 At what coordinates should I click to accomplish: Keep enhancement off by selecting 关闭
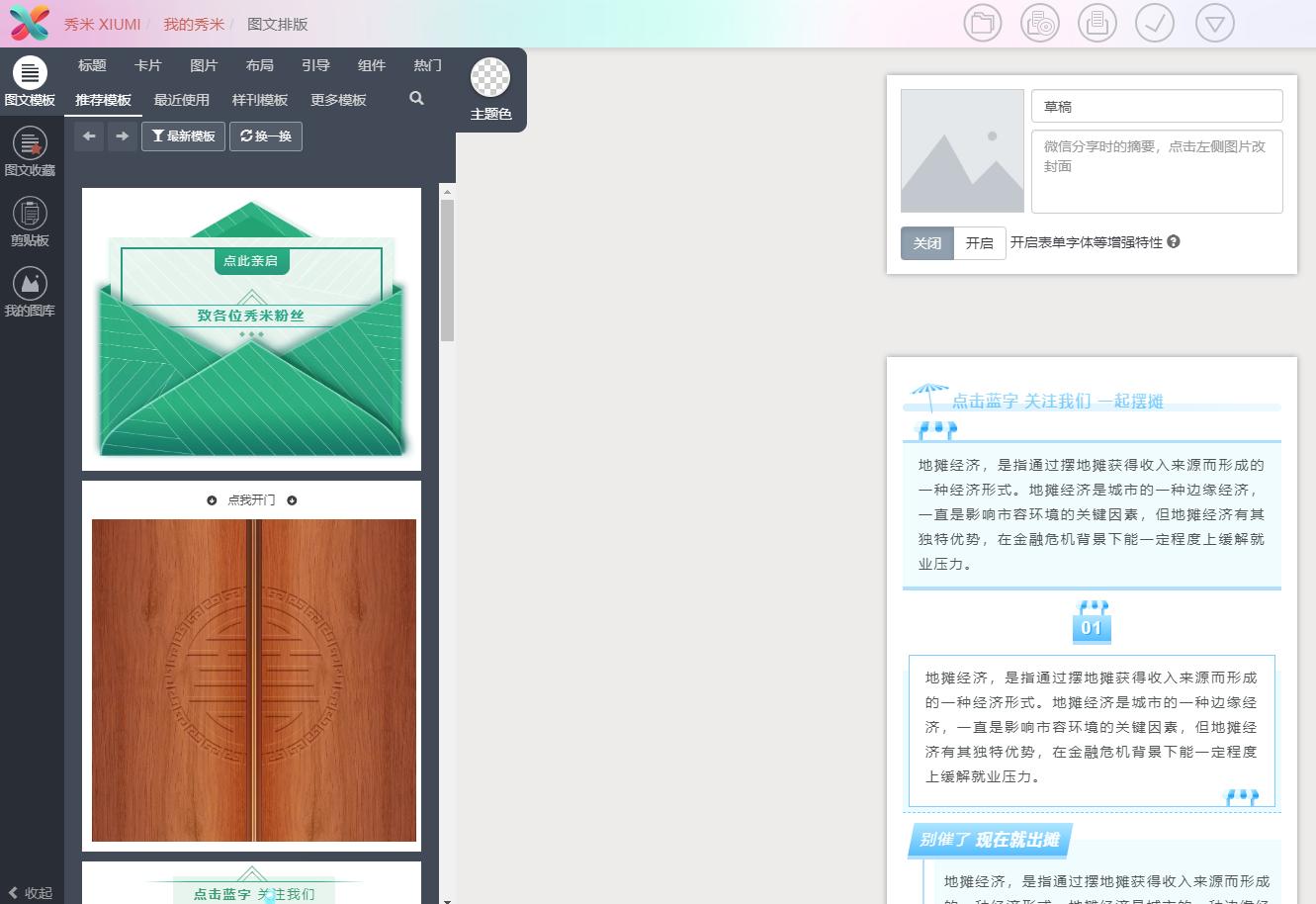[x=926, y=242]
